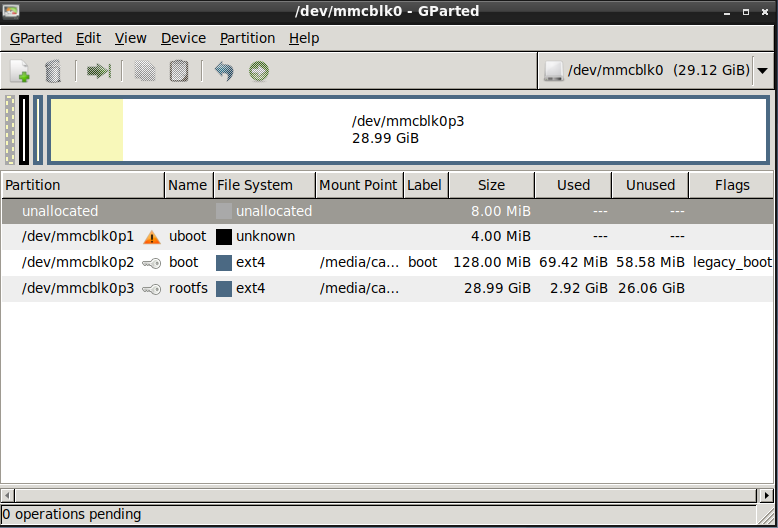778x528 pixels.
Task: Click the Unused column header
Action: [x=650, y=185]
